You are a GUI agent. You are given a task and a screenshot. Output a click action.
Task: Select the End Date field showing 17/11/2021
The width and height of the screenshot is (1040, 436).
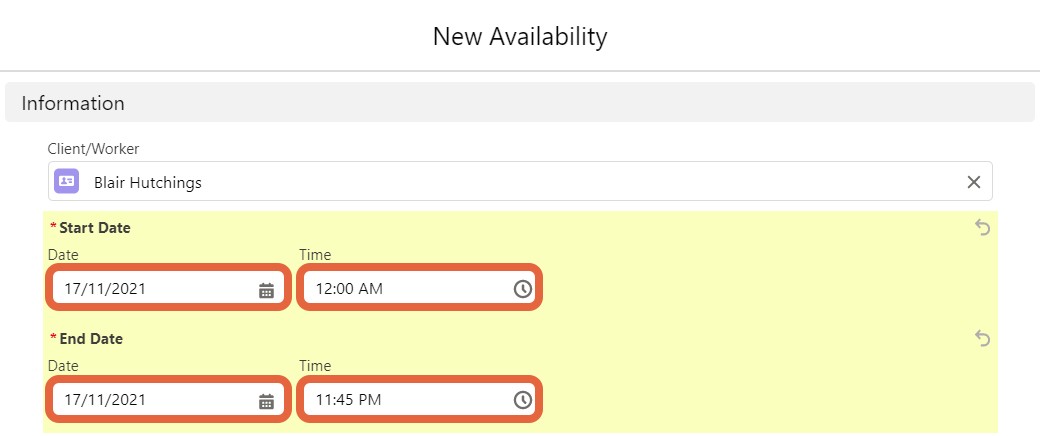pyautogui.click(x=168, y=400)
